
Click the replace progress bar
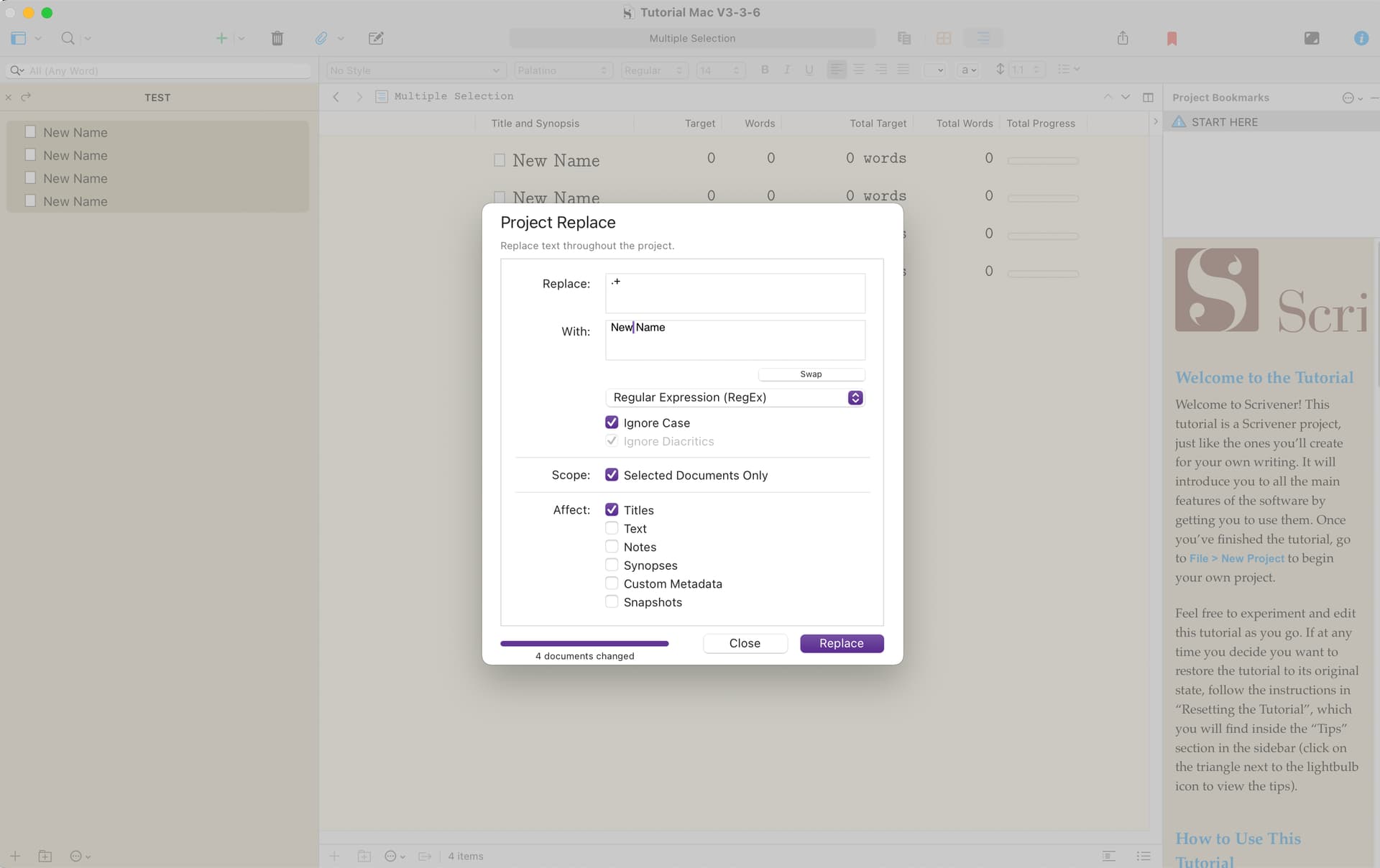584,643
